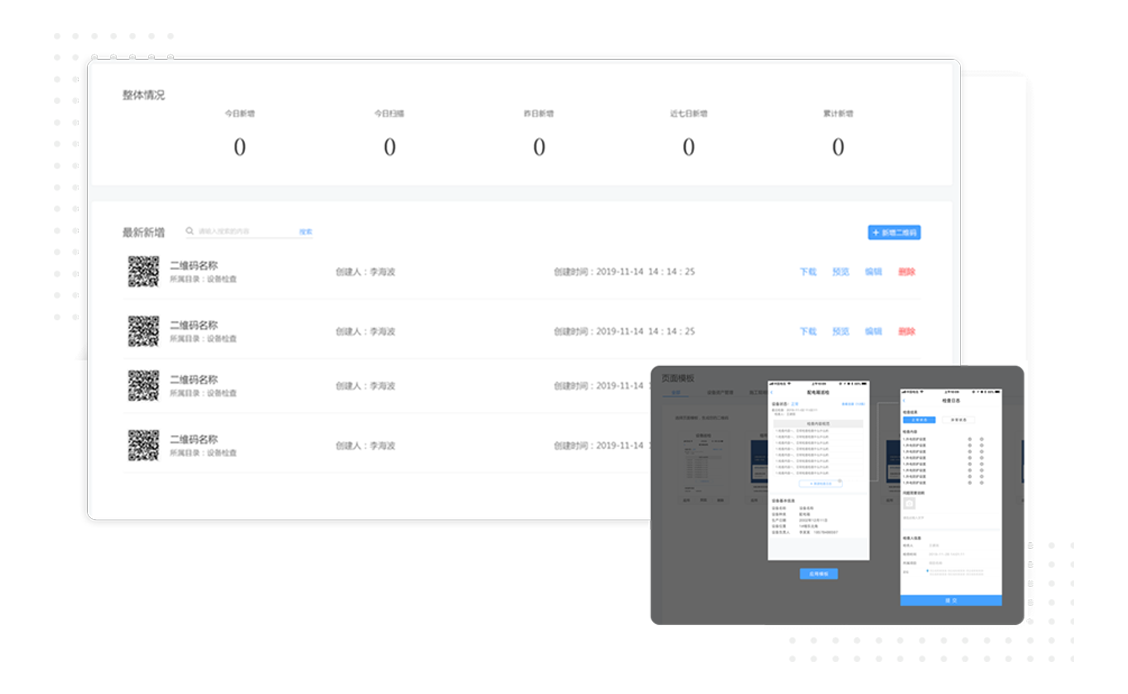Select the 今日新增 count value

point(240,147)
